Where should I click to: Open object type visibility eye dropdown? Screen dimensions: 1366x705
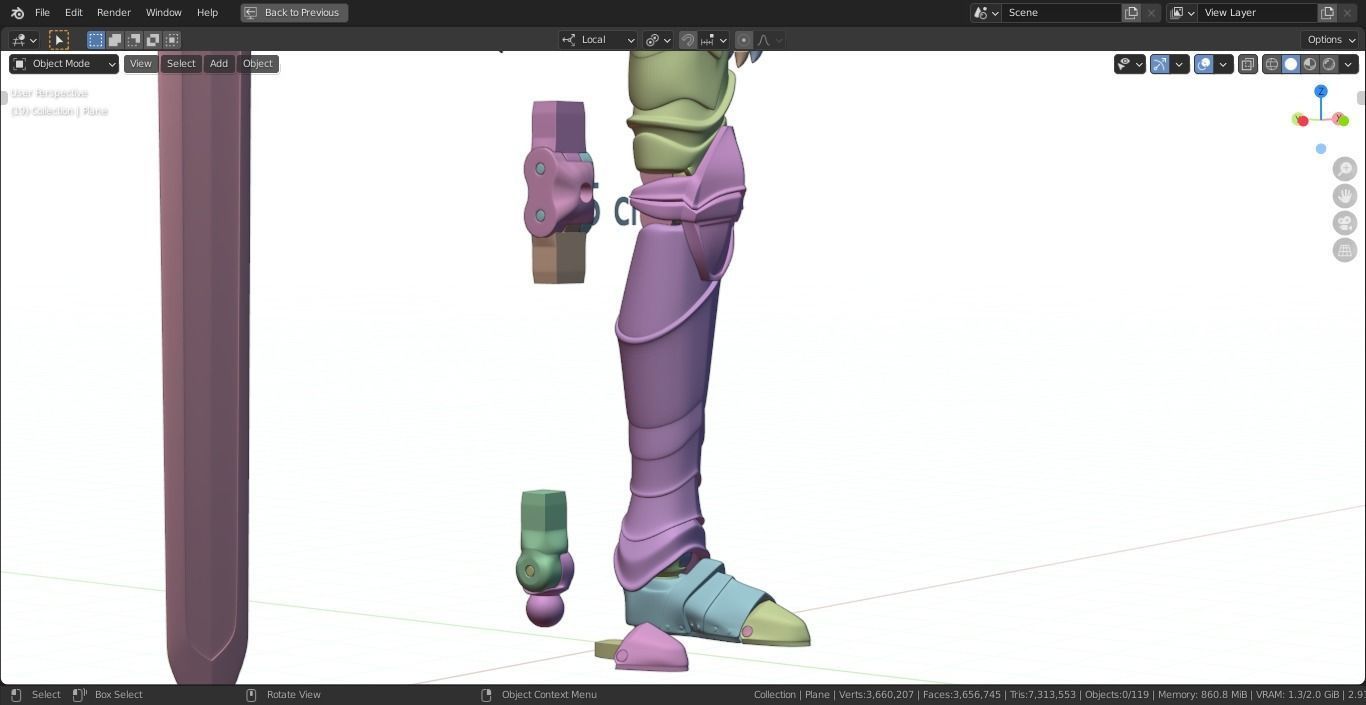pyautogui.click(x=1130, y=64)
